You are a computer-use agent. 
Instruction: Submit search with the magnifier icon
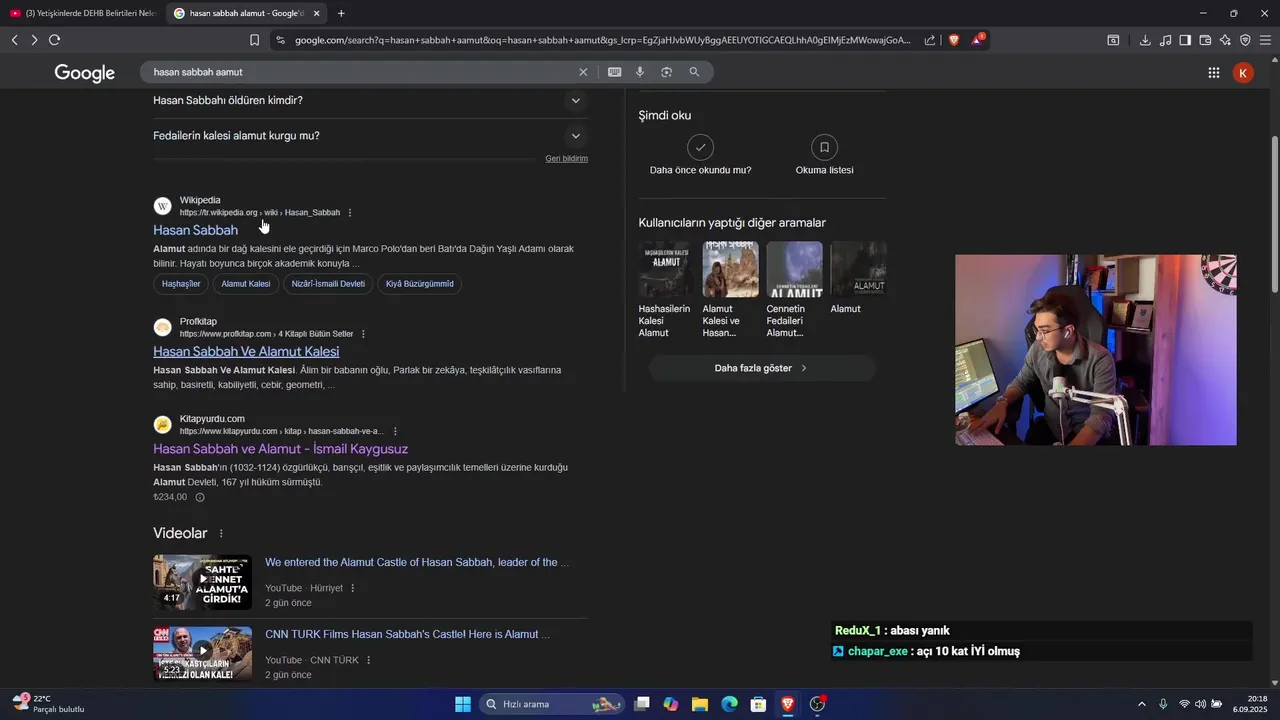pyautogui.click(x=694, y=72)
